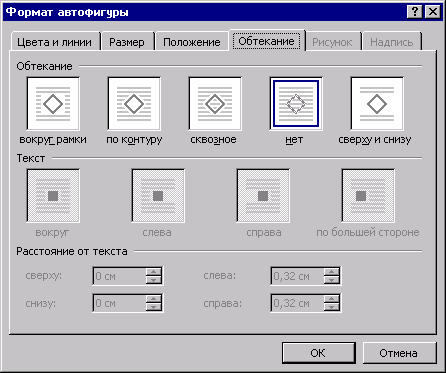Image resolution: width=446 pixels, height=373 pixels.
Task: Click the 'справа' distance input field
Action: tap(297, 303)
